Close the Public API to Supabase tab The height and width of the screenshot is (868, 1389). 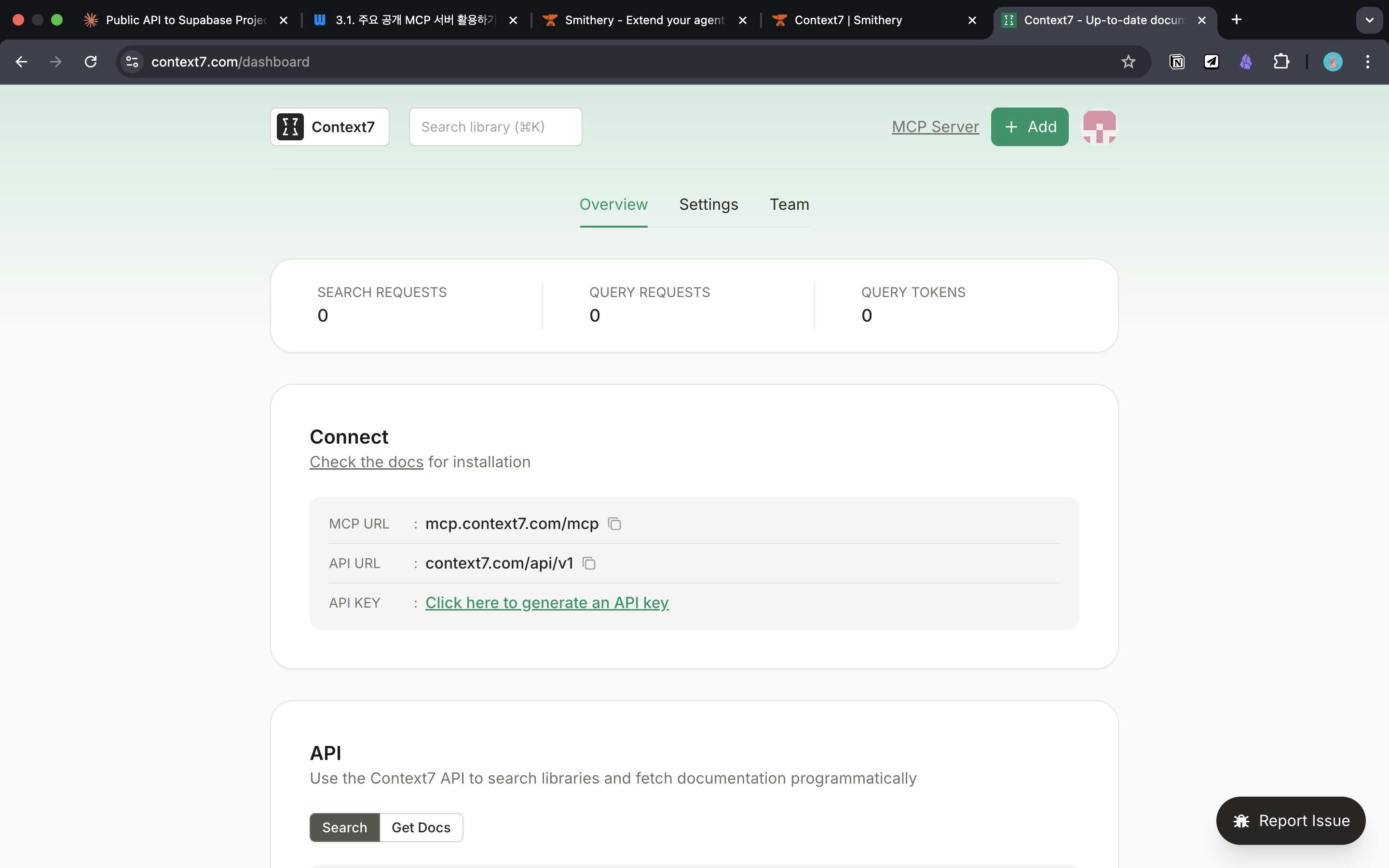point(283,20)
